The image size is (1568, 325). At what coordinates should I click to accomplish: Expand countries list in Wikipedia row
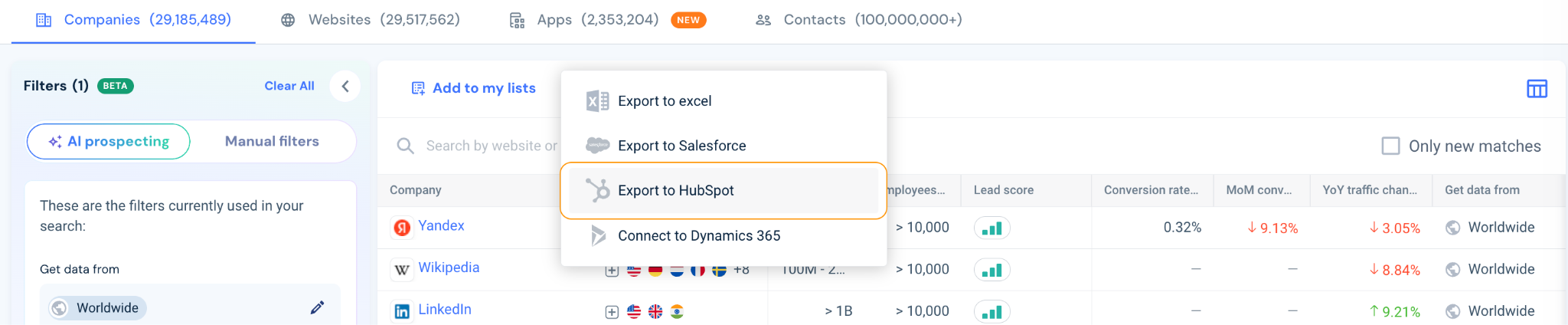(x=612, y=271)
